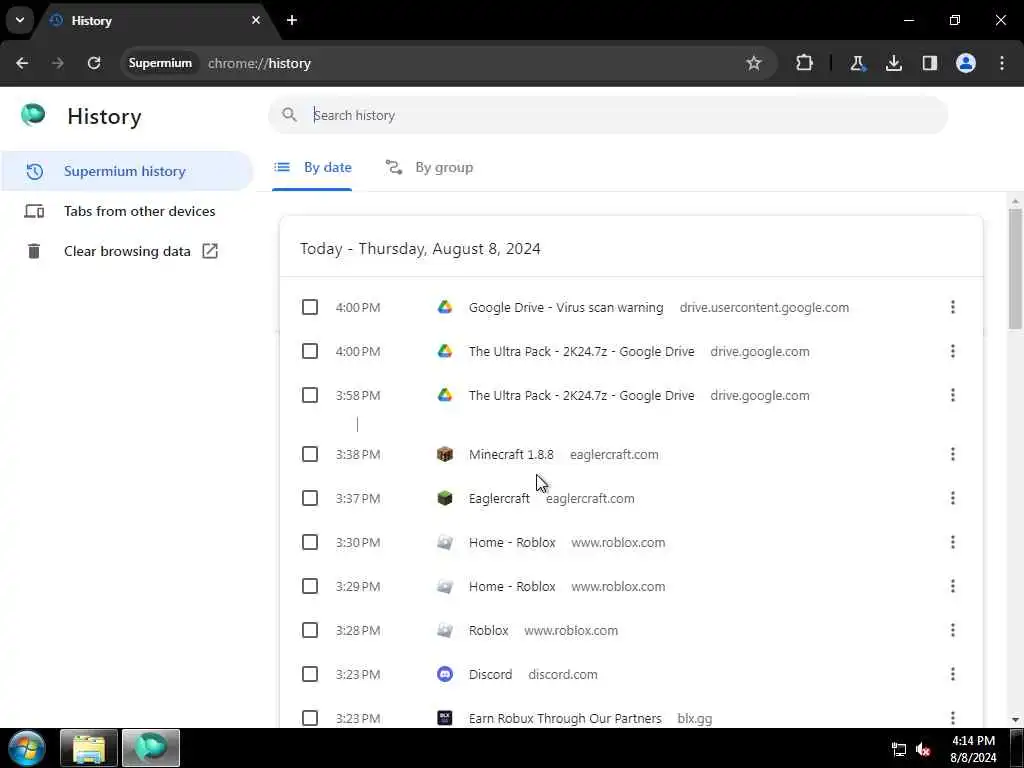Image resolution: width=1024 pixels, height=768 pixels.
Task: Check the 3:58 PM Ultra Pack entry checkbox
Action: coord(310,395)
